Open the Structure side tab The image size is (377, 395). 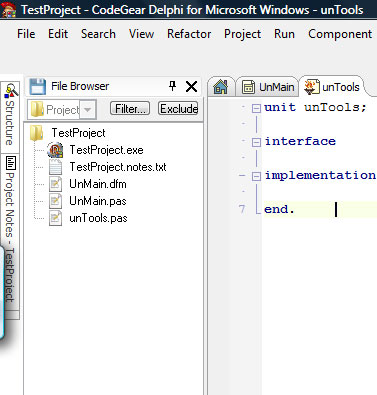10,117
